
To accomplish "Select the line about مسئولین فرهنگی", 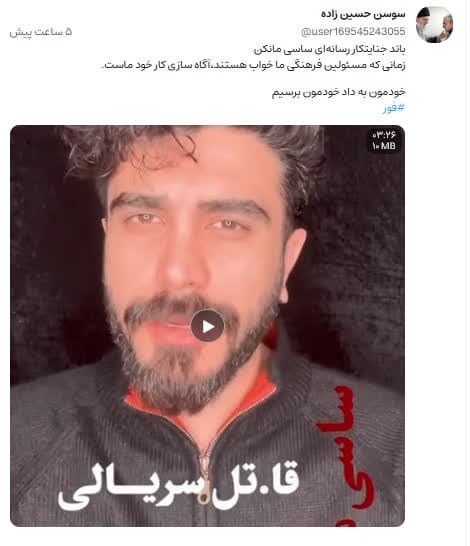I will click(253, 65).
